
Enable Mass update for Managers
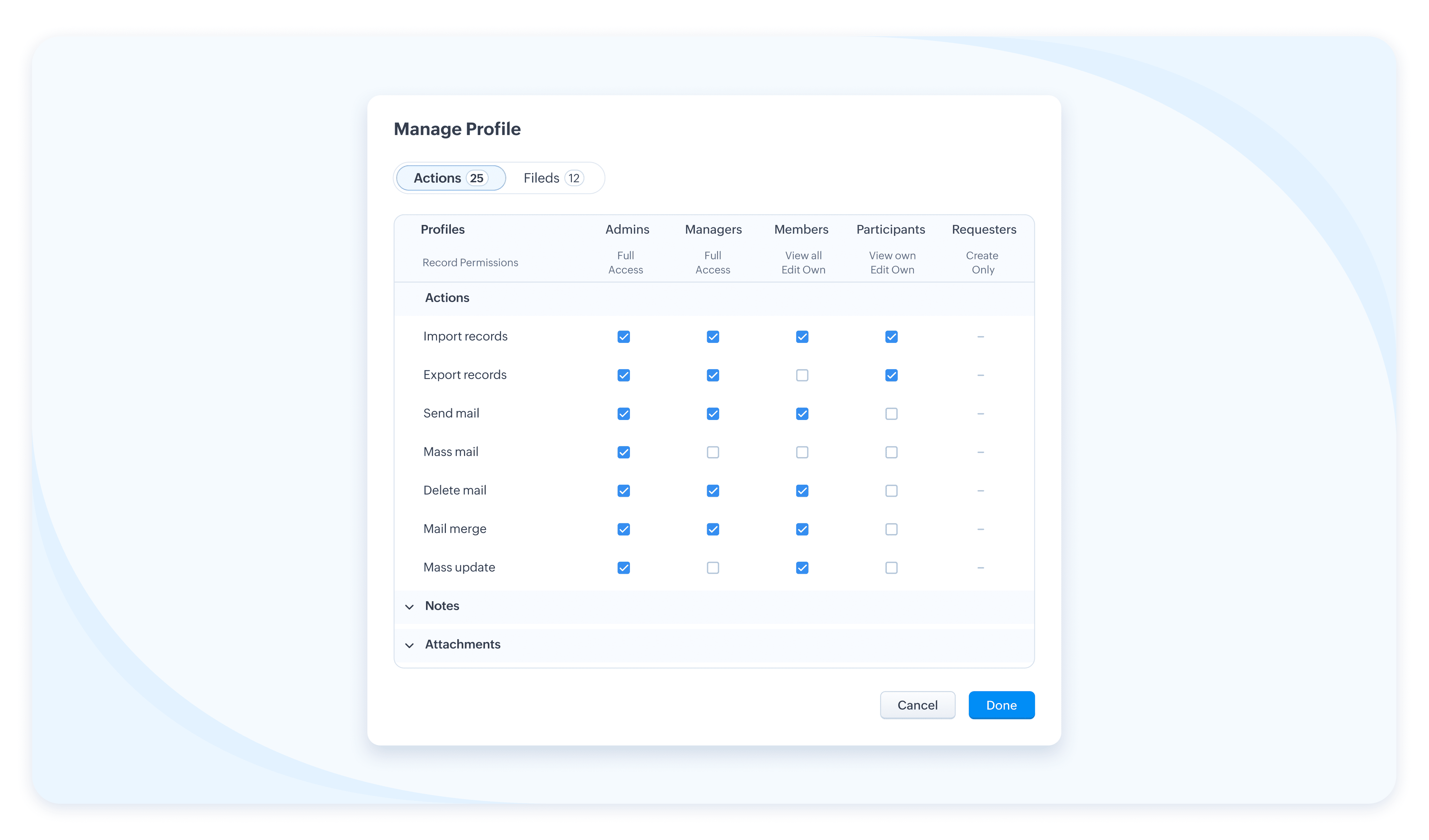point(713,568)
